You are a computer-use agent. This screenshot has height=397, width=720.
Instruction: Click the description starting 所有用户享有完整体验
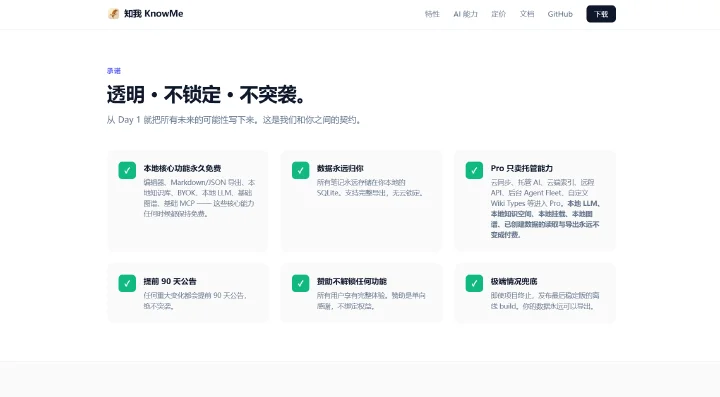click(371, 301)
